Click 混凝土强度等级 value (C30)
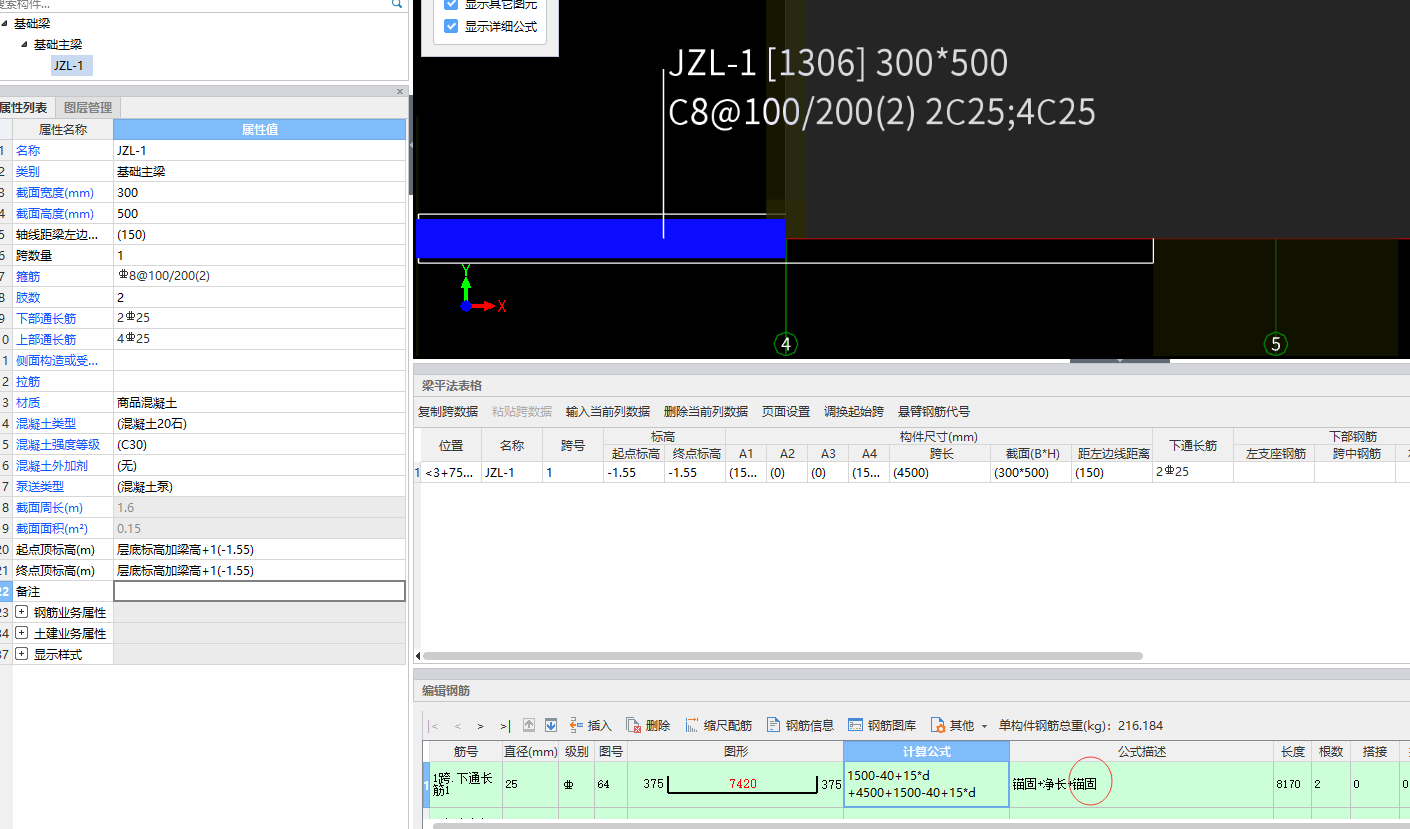 260,444
